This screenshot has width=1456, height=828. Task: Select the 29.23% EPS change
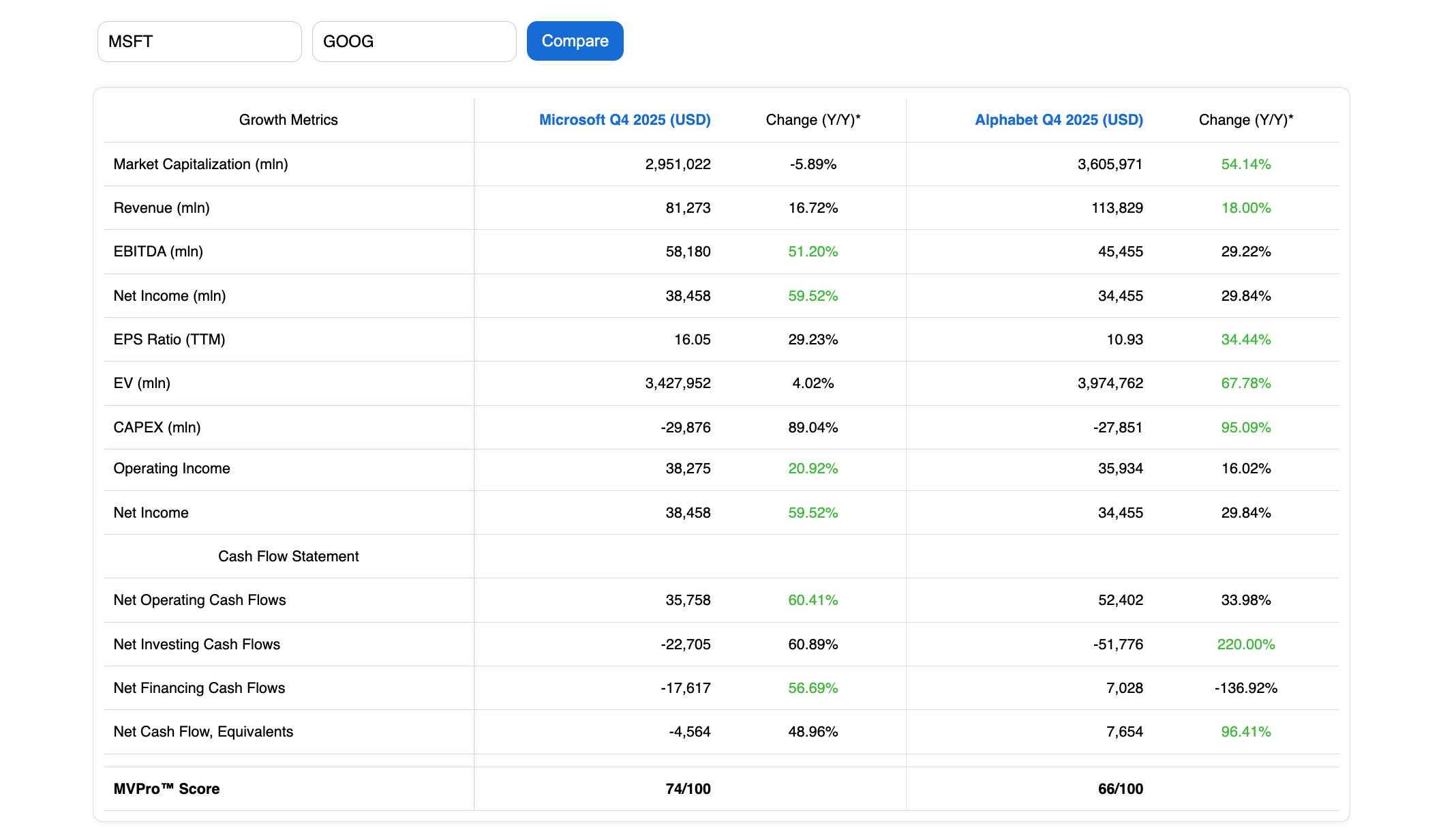[x=813, y=340]
